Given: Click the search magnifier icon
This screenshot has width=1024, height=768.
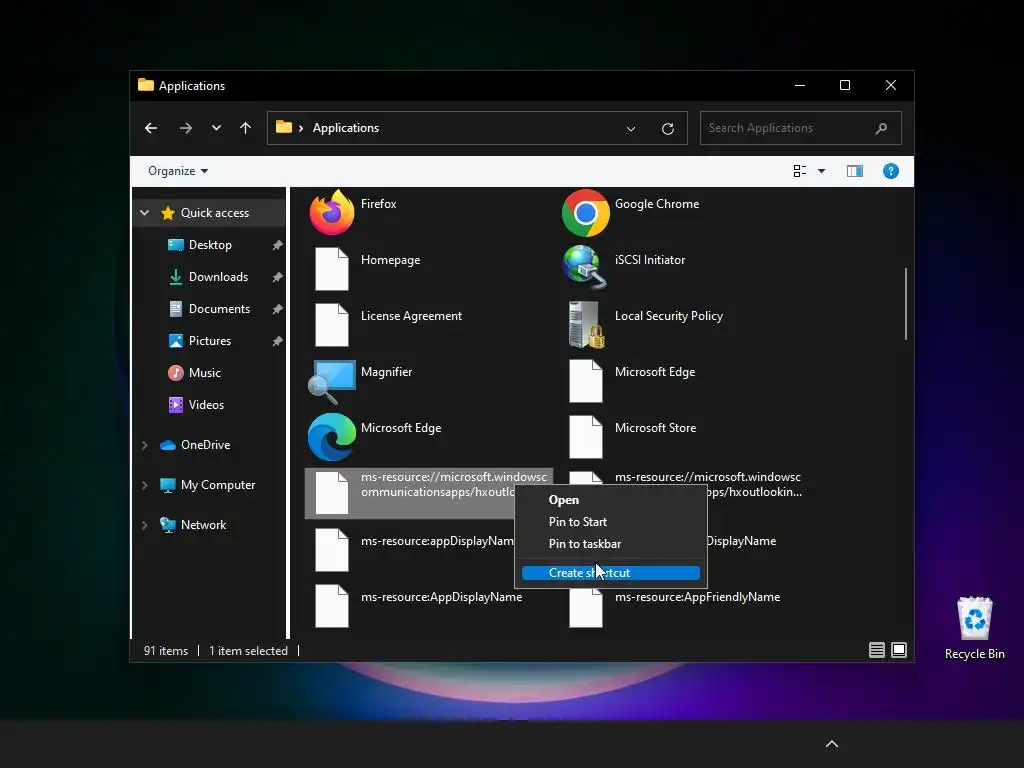Looking at the screenshot, I should (882, 128).
